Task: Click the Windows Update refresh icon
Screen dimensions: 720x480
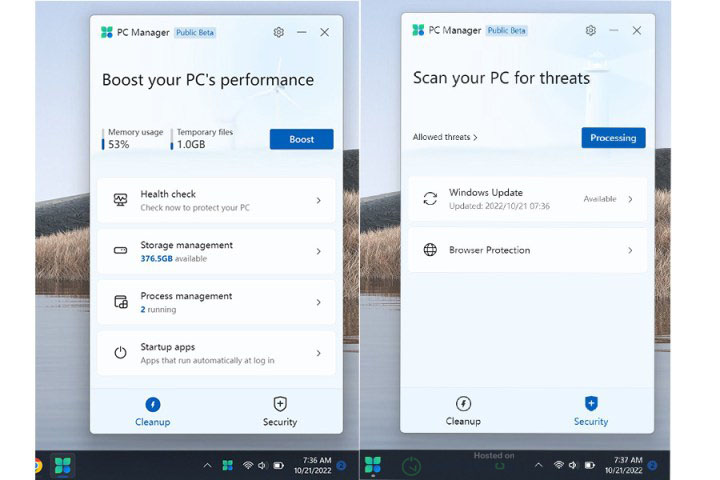Action: coord(430,199)
